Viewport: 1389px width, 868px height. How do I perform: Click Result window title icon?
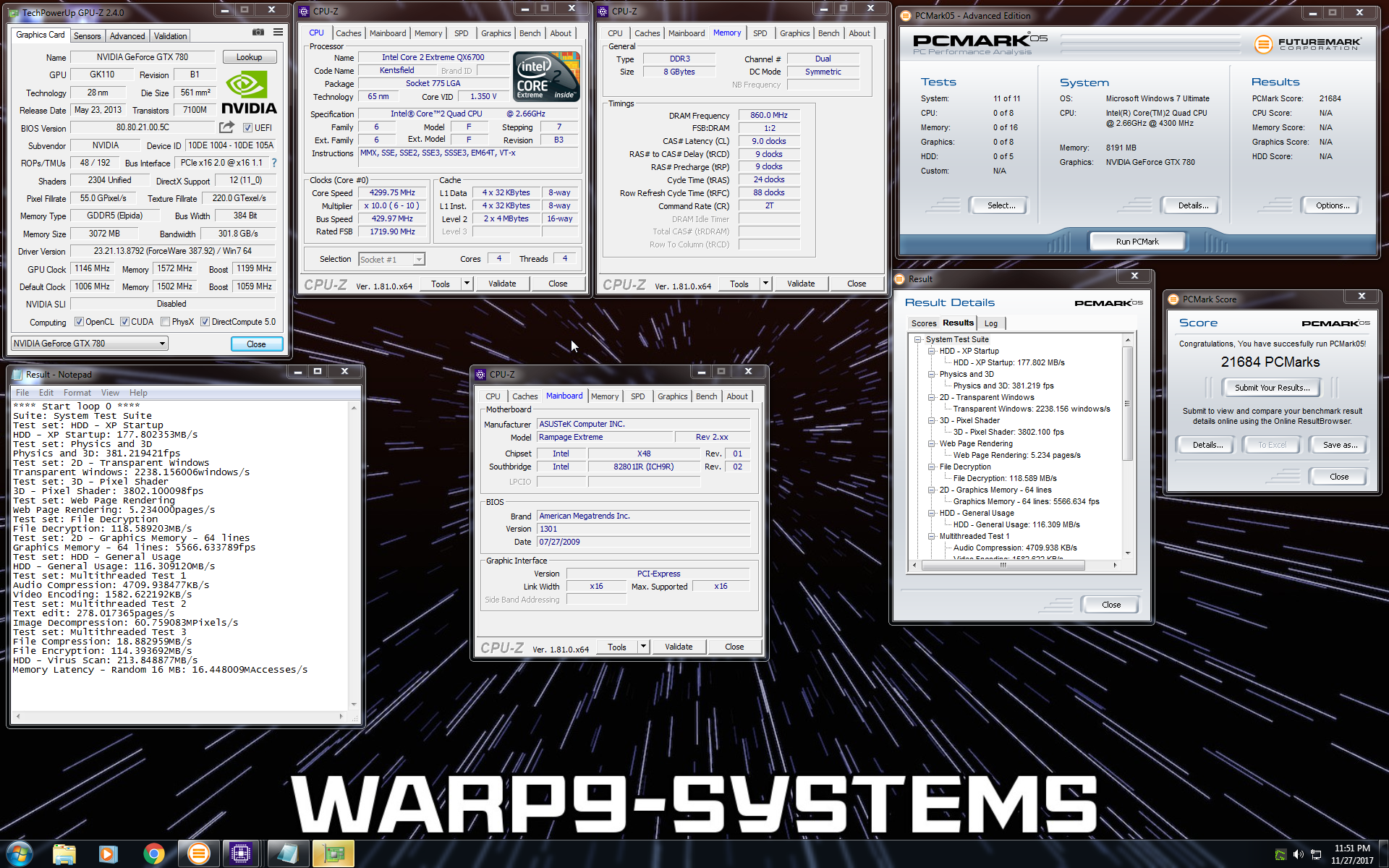(x=899, y=278)
